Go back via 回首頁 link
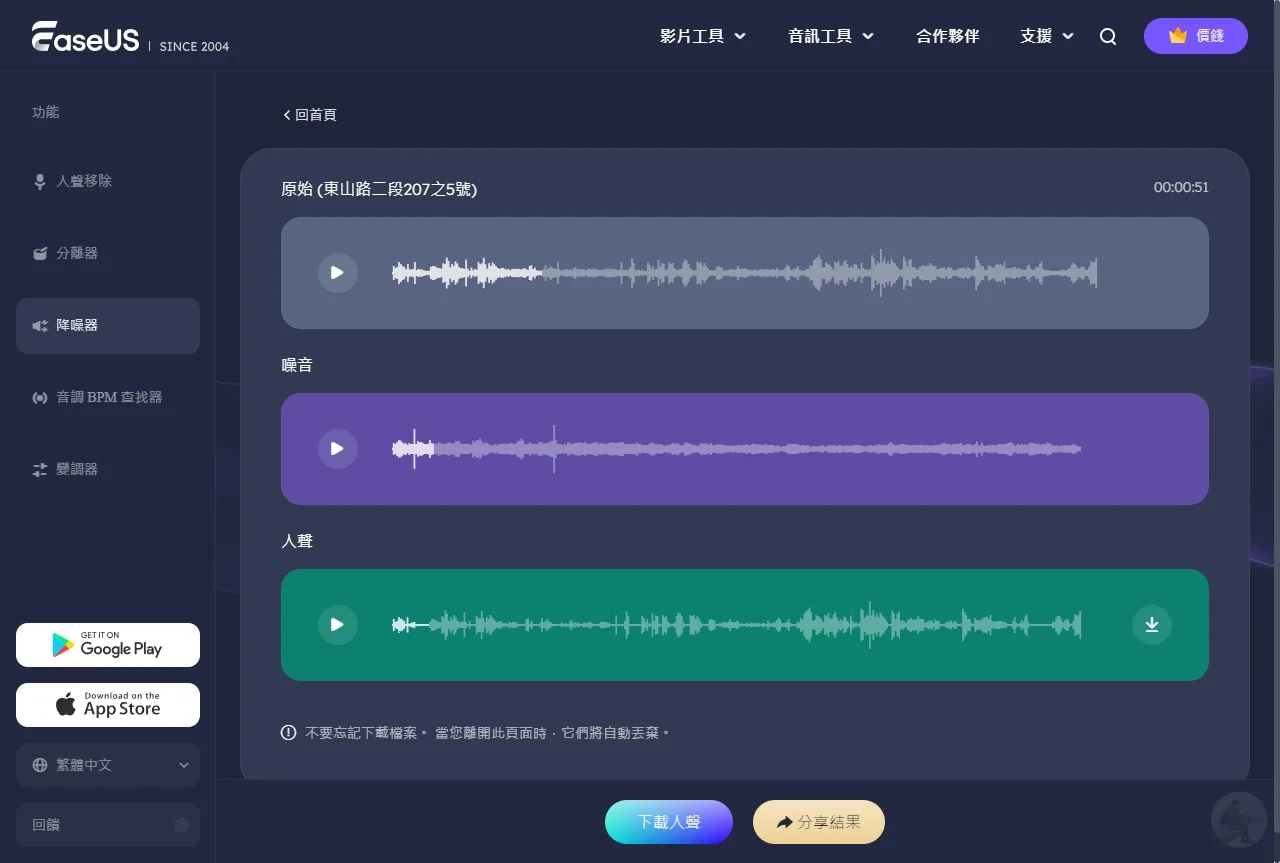 (x=310, y=115)
